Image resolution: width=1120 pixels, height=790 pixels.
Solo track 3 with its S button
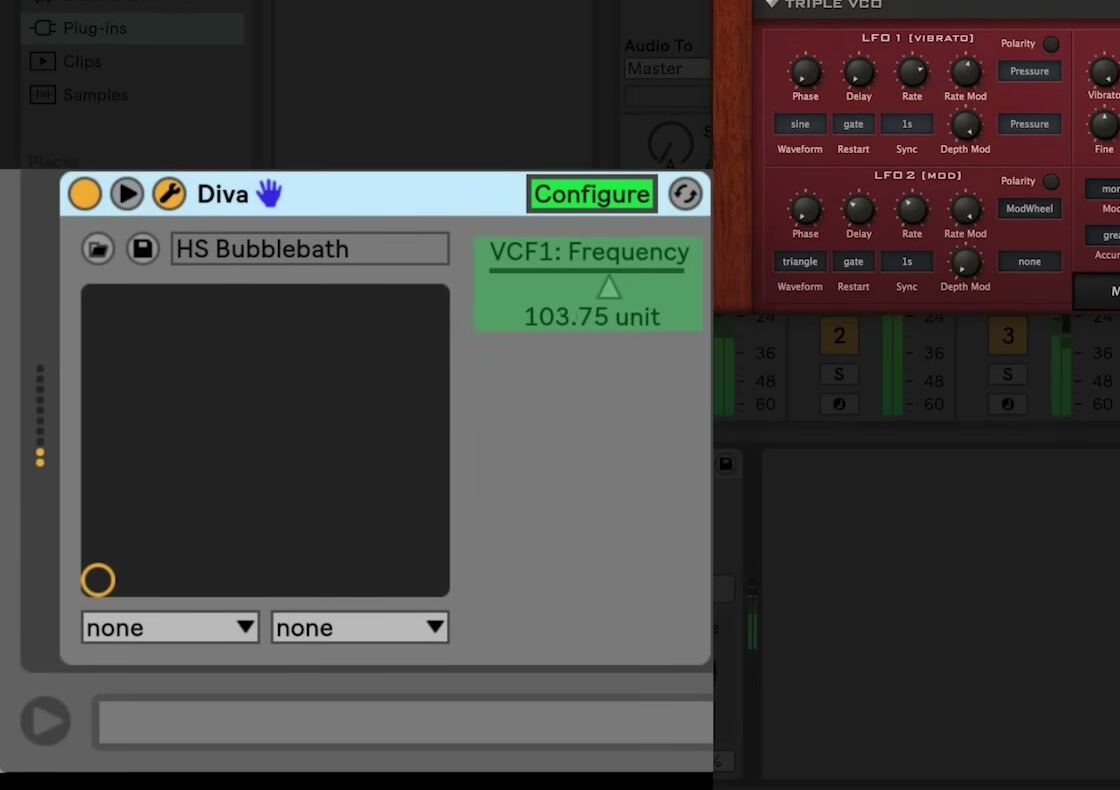pos(1008,374)
